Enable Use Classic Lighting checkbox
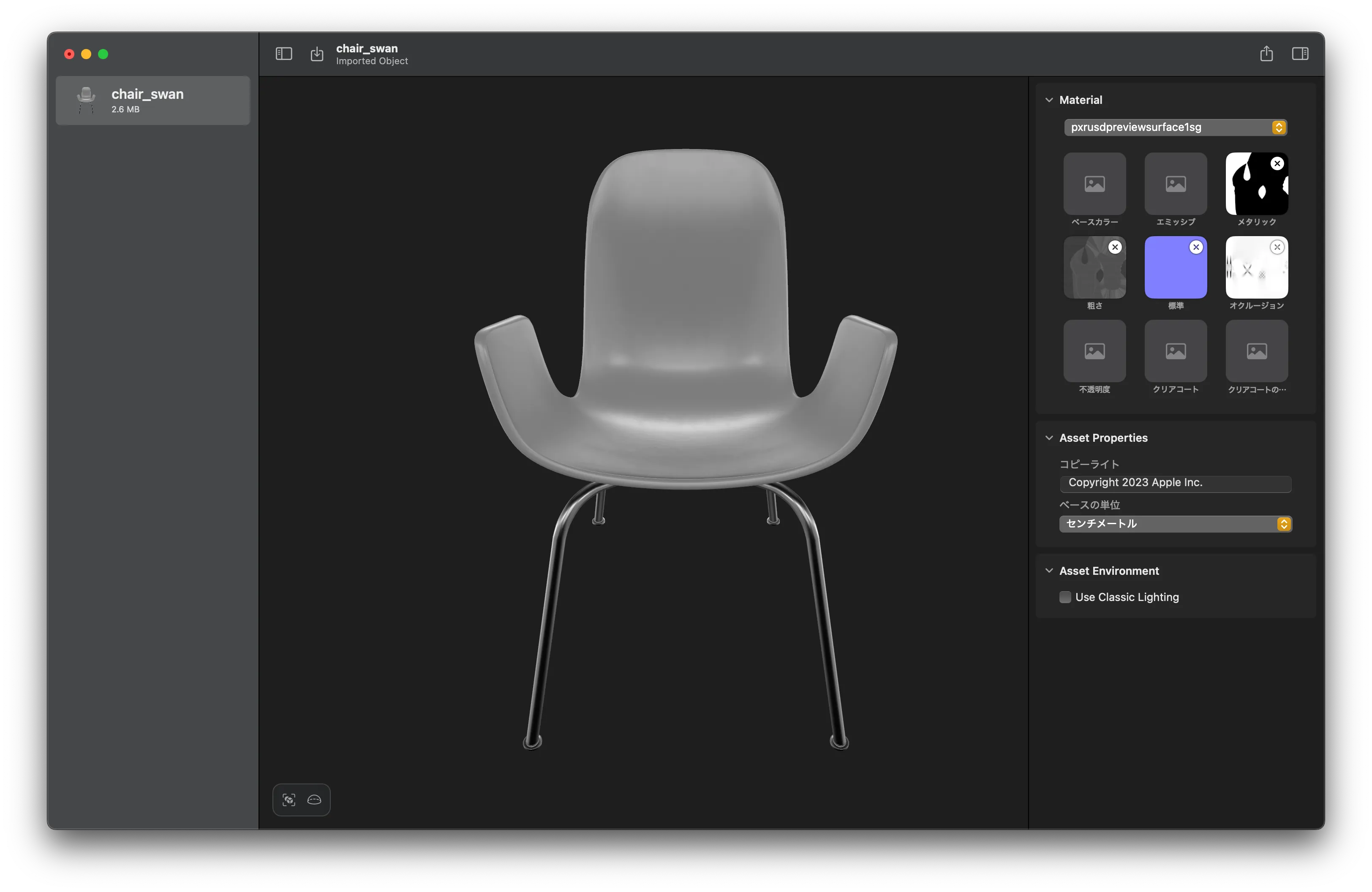 point(1065,598)
